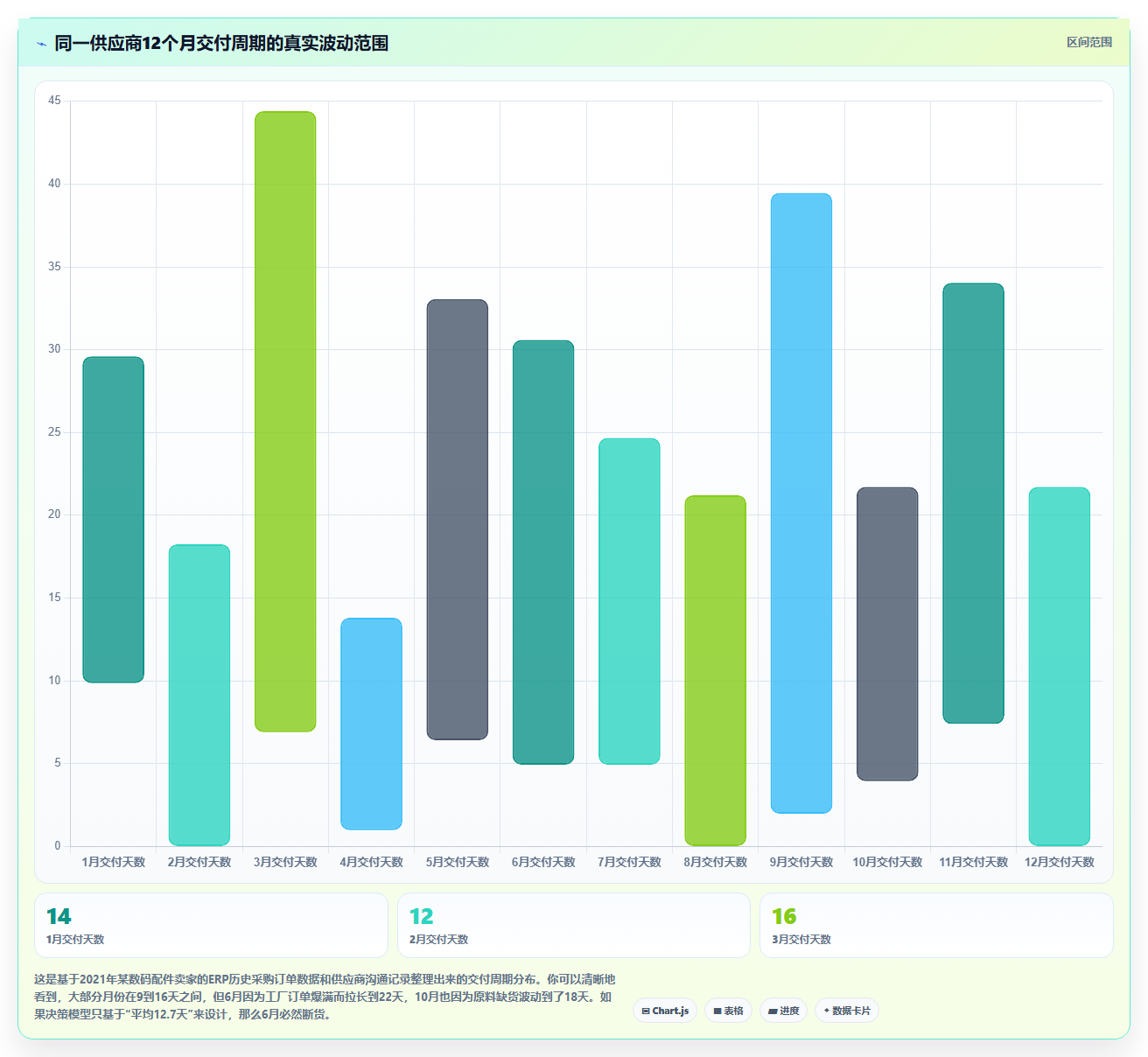Select the gray 10月交付天数 bar
Image resolution: width=1148 pixels, height=1057 pixels.
coord(887,633)
